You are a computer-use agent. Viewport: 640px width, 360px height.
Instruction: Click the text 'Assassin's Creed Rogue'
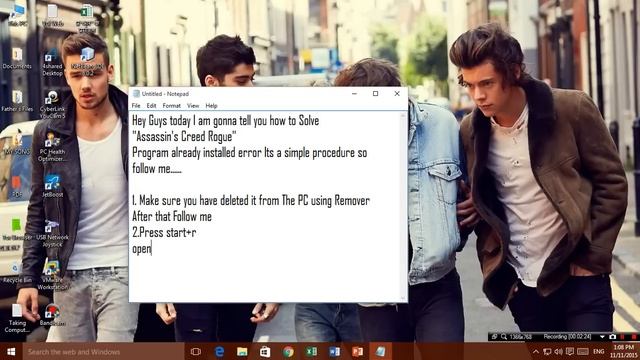click(184, 136)
